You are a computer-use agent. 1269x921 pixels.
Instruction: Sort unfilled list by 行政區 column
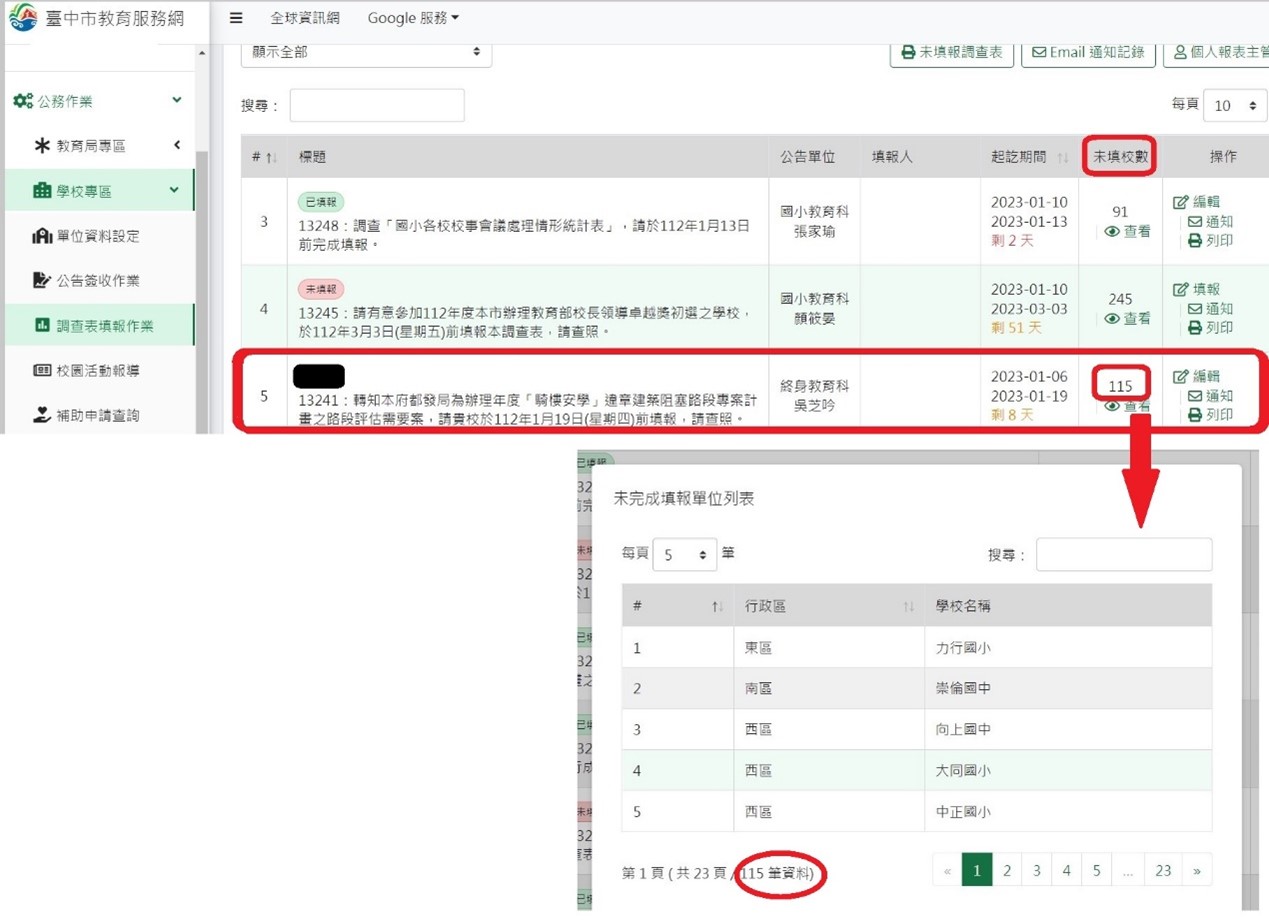(825, 606)
